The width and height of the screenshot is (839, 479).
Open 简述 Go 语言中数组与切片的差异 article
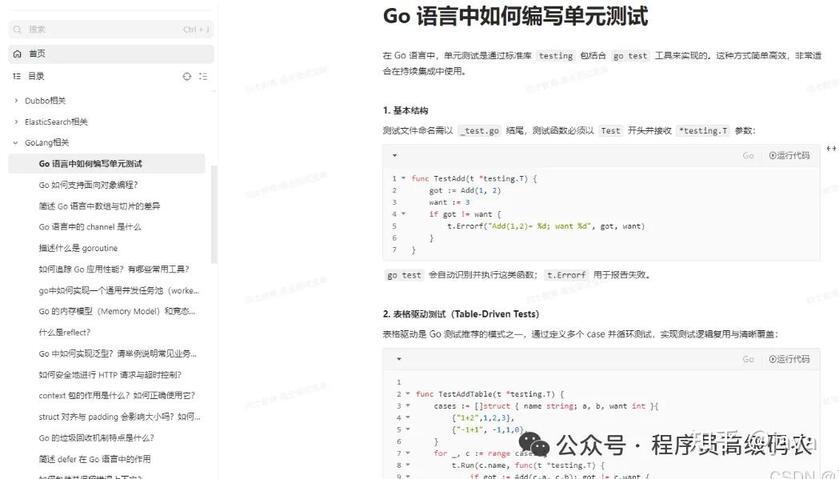tap(100, 206)
